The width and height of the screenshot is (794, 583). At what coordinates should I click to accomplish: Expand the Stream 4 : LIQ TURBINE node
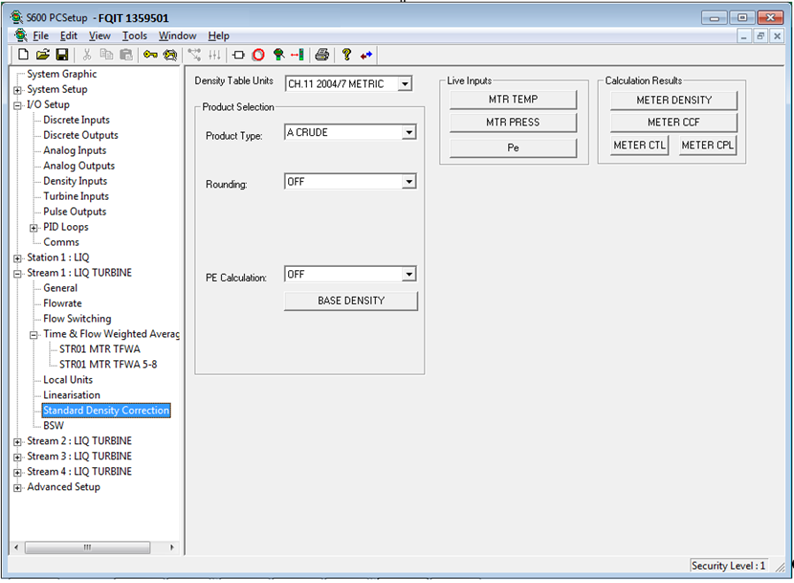(17, 473)
